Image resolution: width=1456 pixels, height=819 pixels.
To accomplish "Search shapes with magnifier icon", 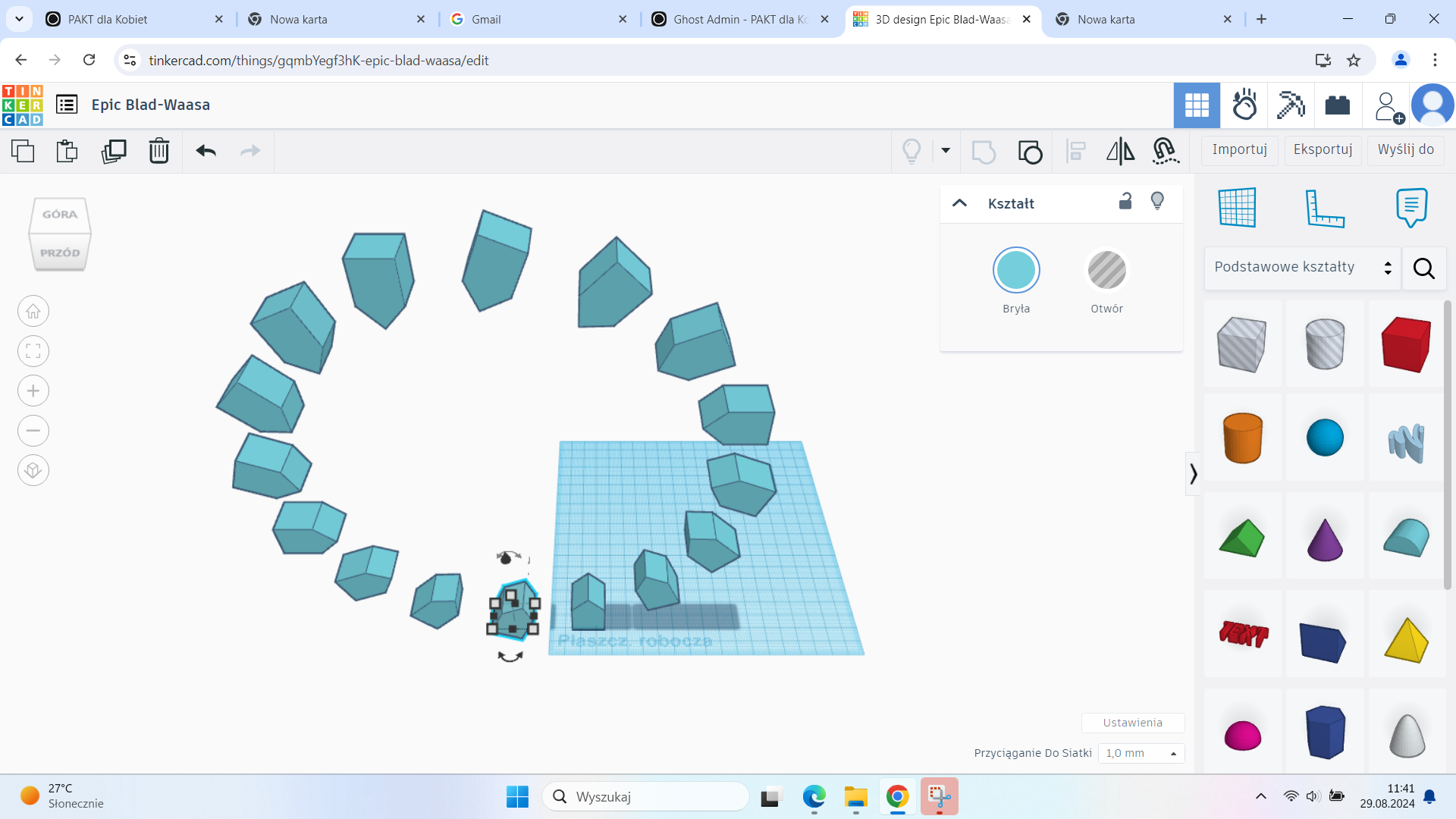I will pos(1424,268).
